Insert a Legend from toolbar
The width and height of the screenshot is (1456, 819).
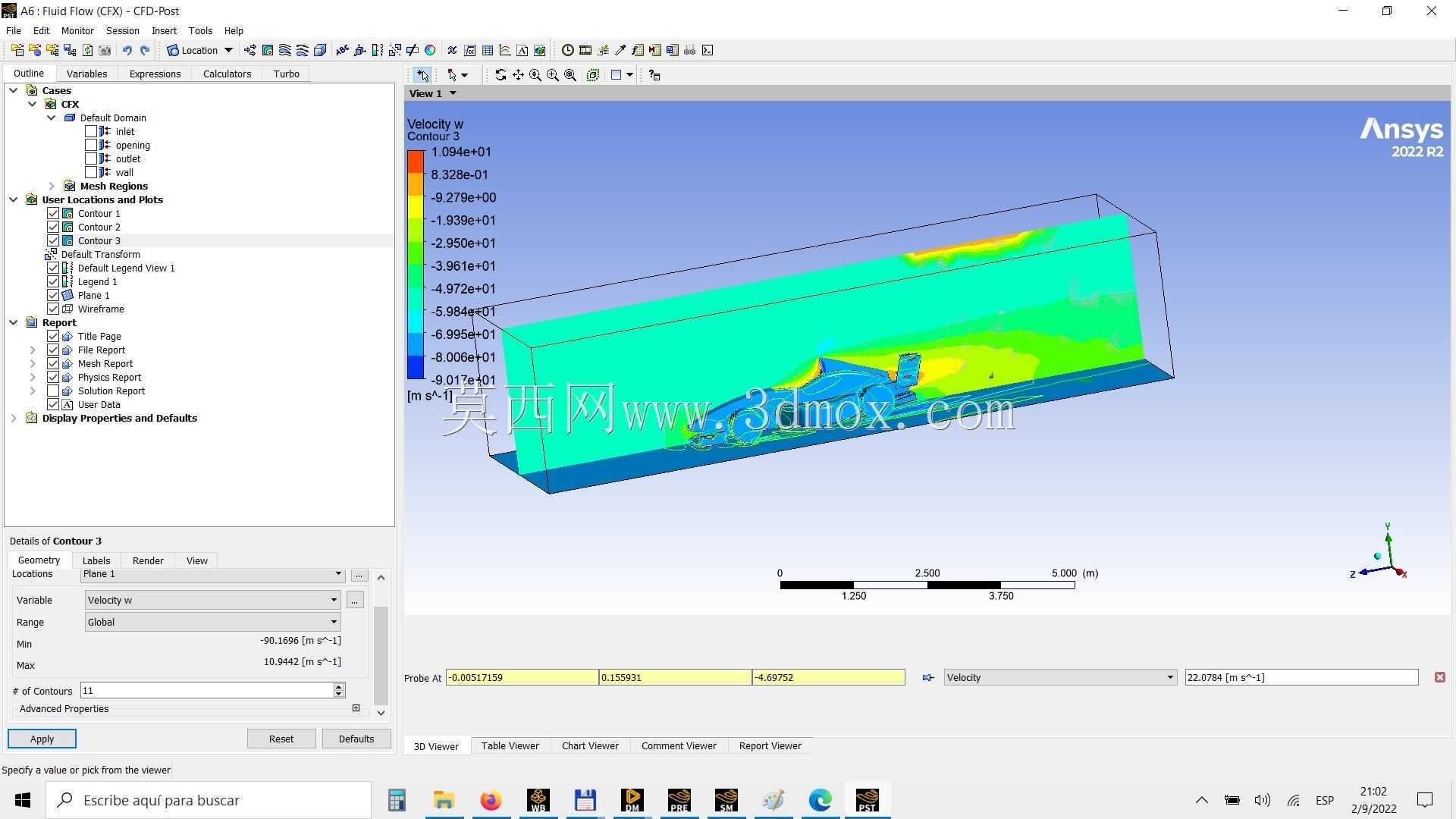pos(377,50)
